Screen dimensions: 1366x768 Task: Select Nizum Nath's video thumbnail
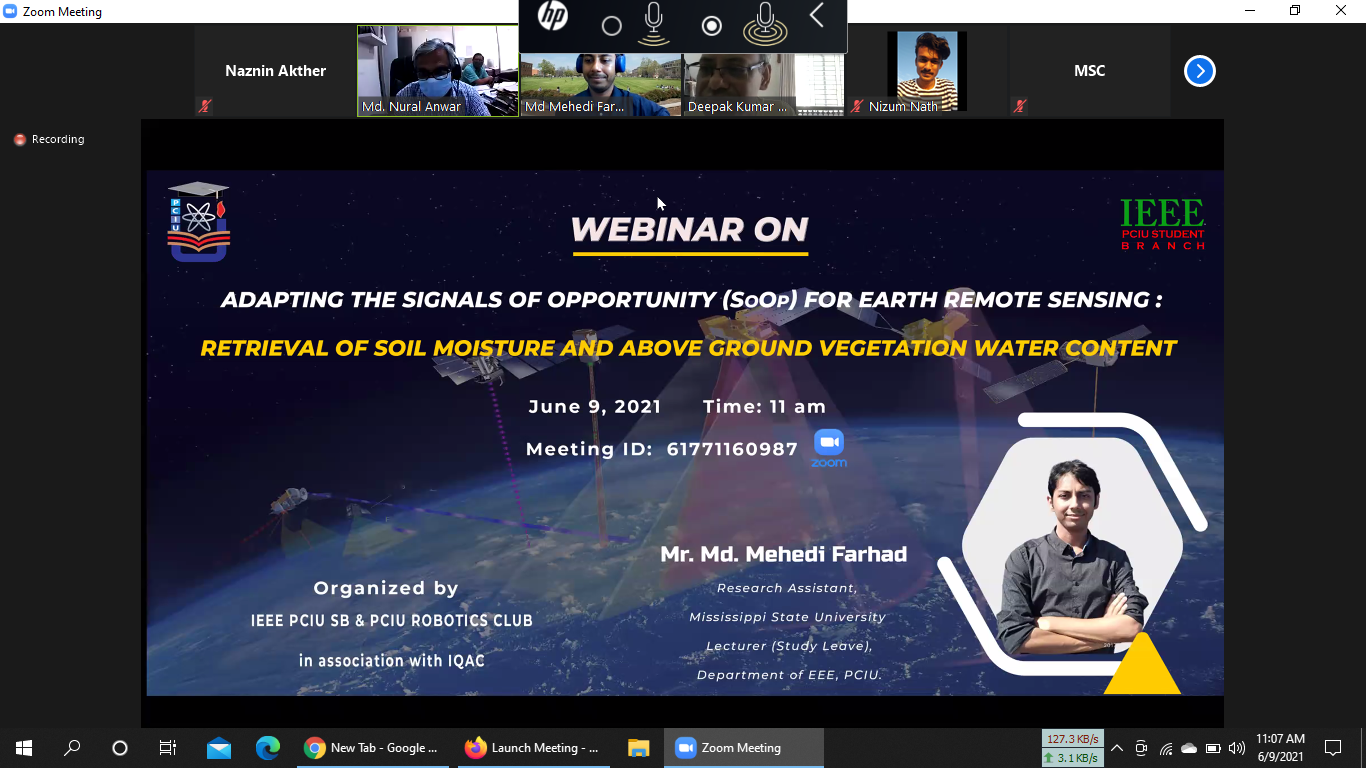click(927, 72)
